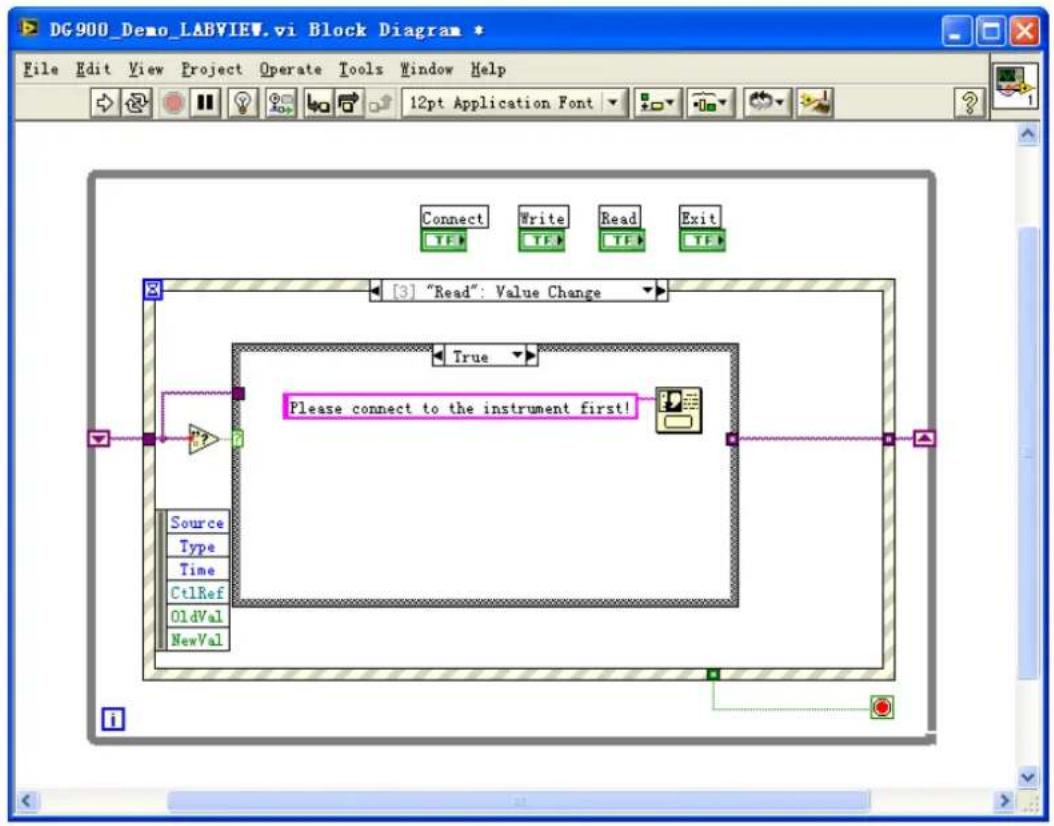Show Context Help question mark button

coord(969,103)
